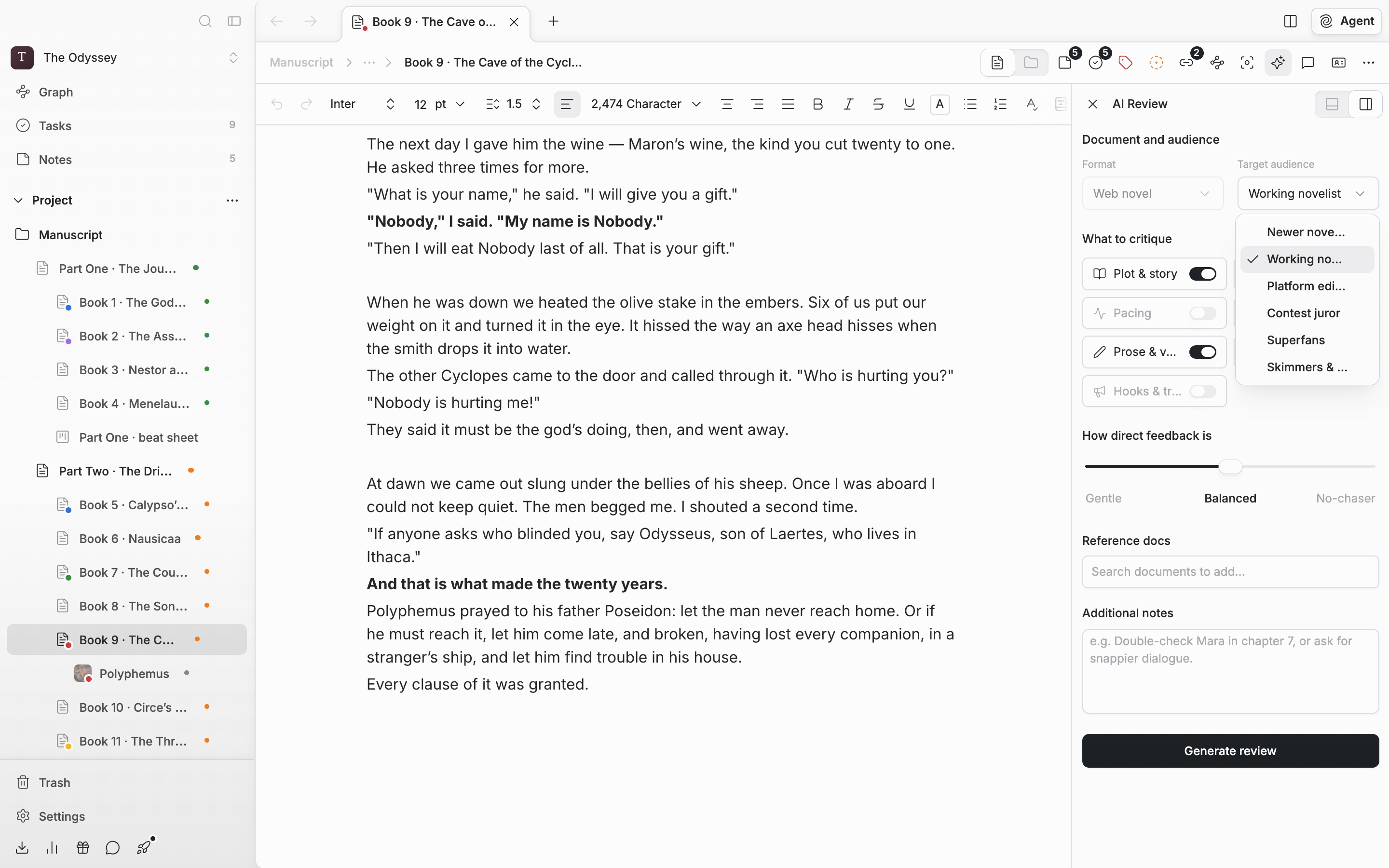1389x868 pixels.
Task: Toggle the AI Review sparkle icon
Action: tap(1278, 63)
